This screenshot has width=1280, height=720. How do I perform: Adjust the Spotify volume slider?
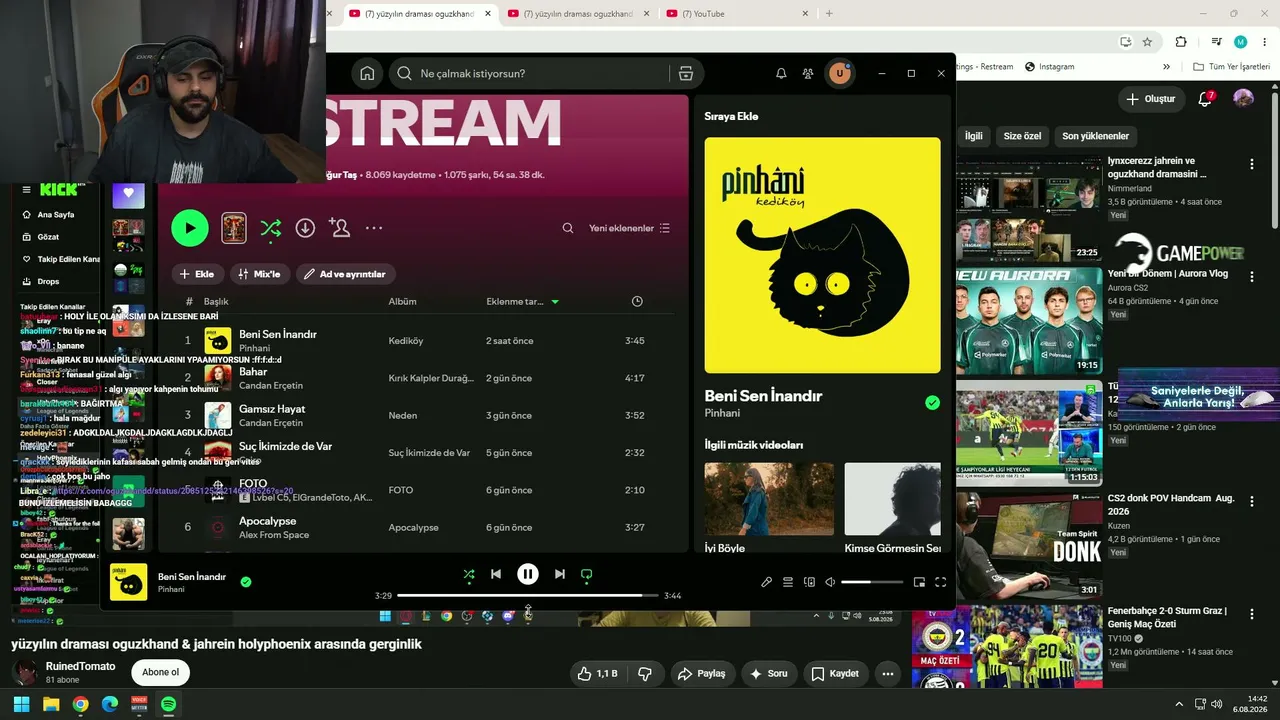tap(872, 582)
